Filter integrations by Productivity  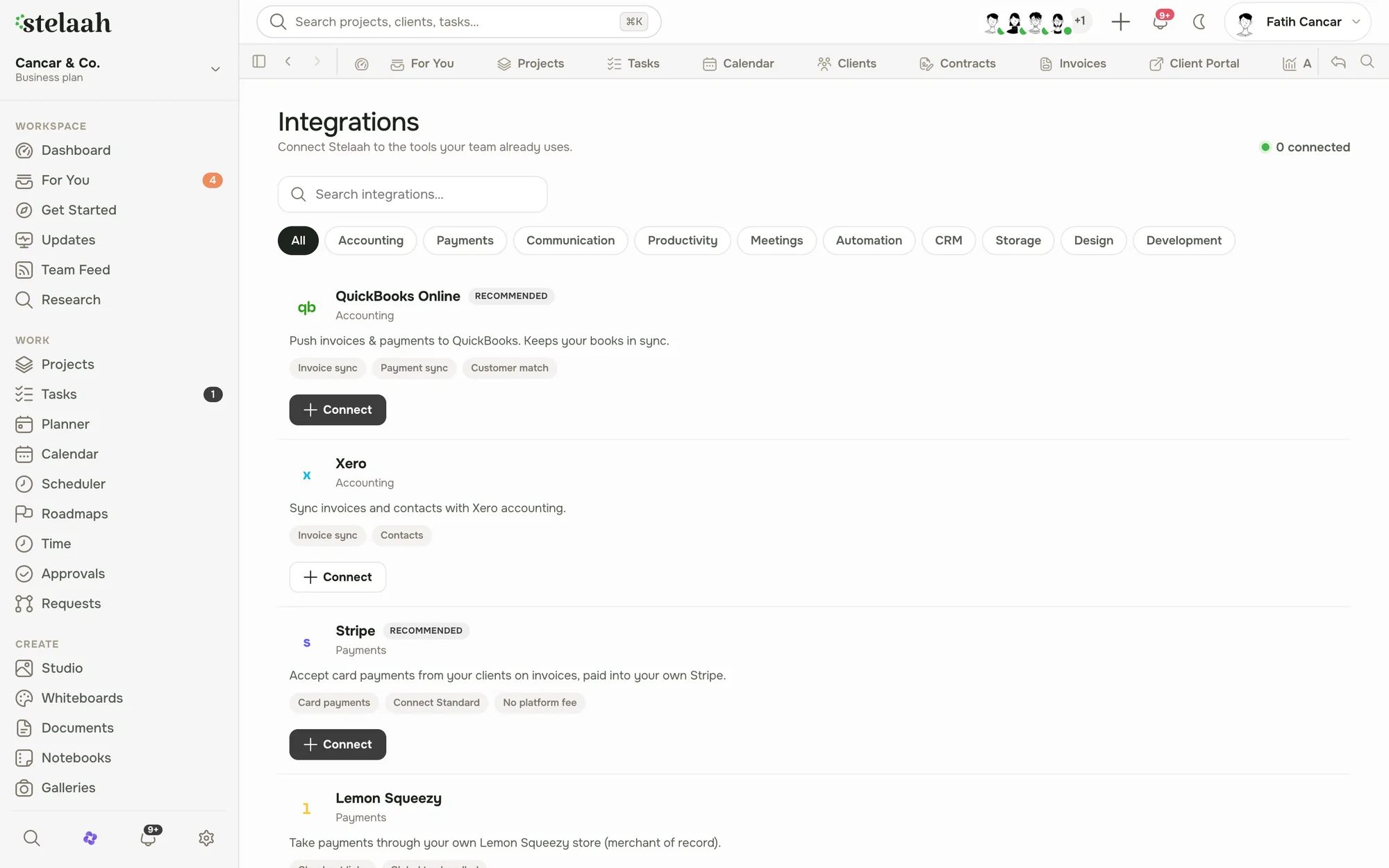(682, 240)
